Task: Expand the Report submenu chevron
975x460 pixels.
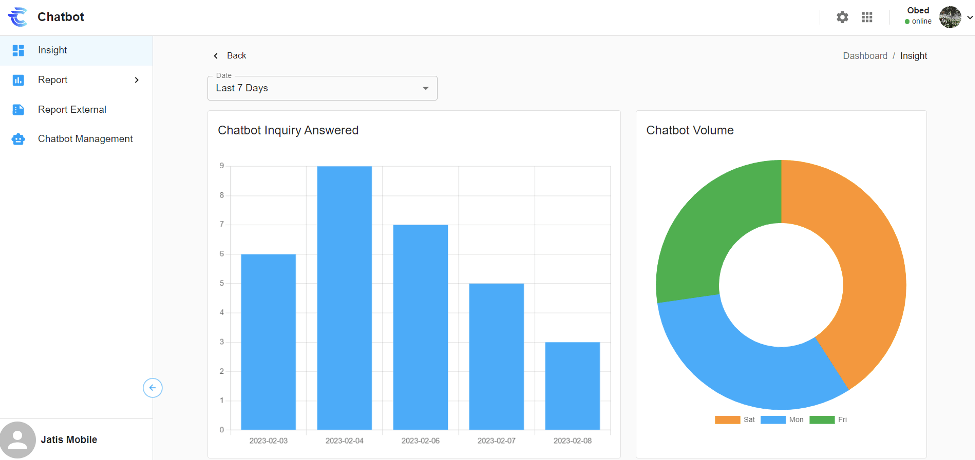Action: pyautogui.click(x=136, y=80)
